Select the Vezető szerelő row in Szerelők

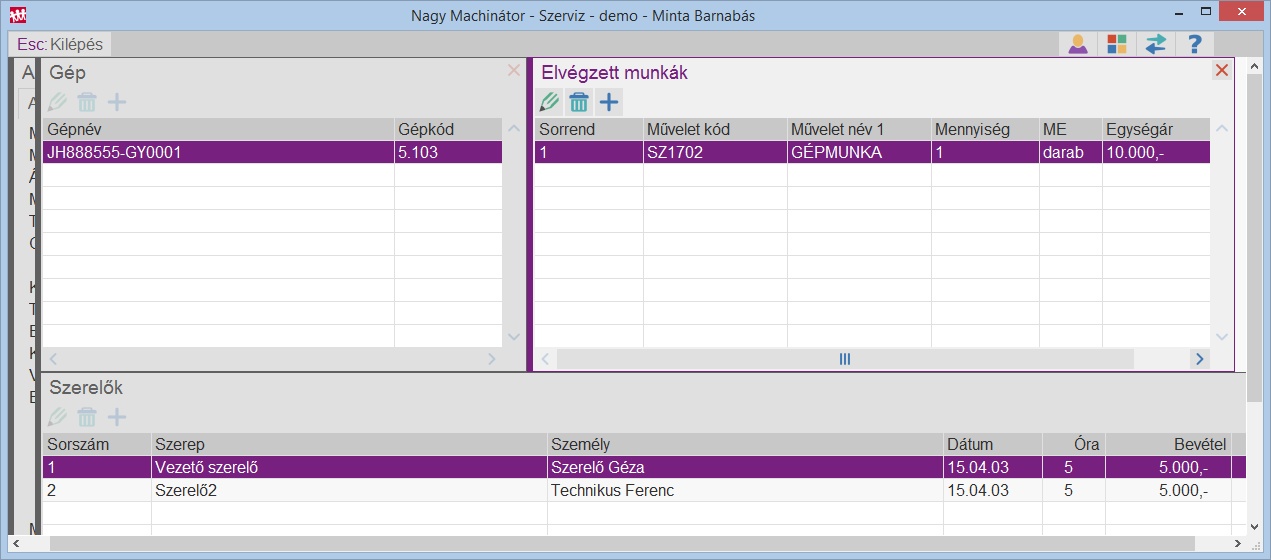350,467
